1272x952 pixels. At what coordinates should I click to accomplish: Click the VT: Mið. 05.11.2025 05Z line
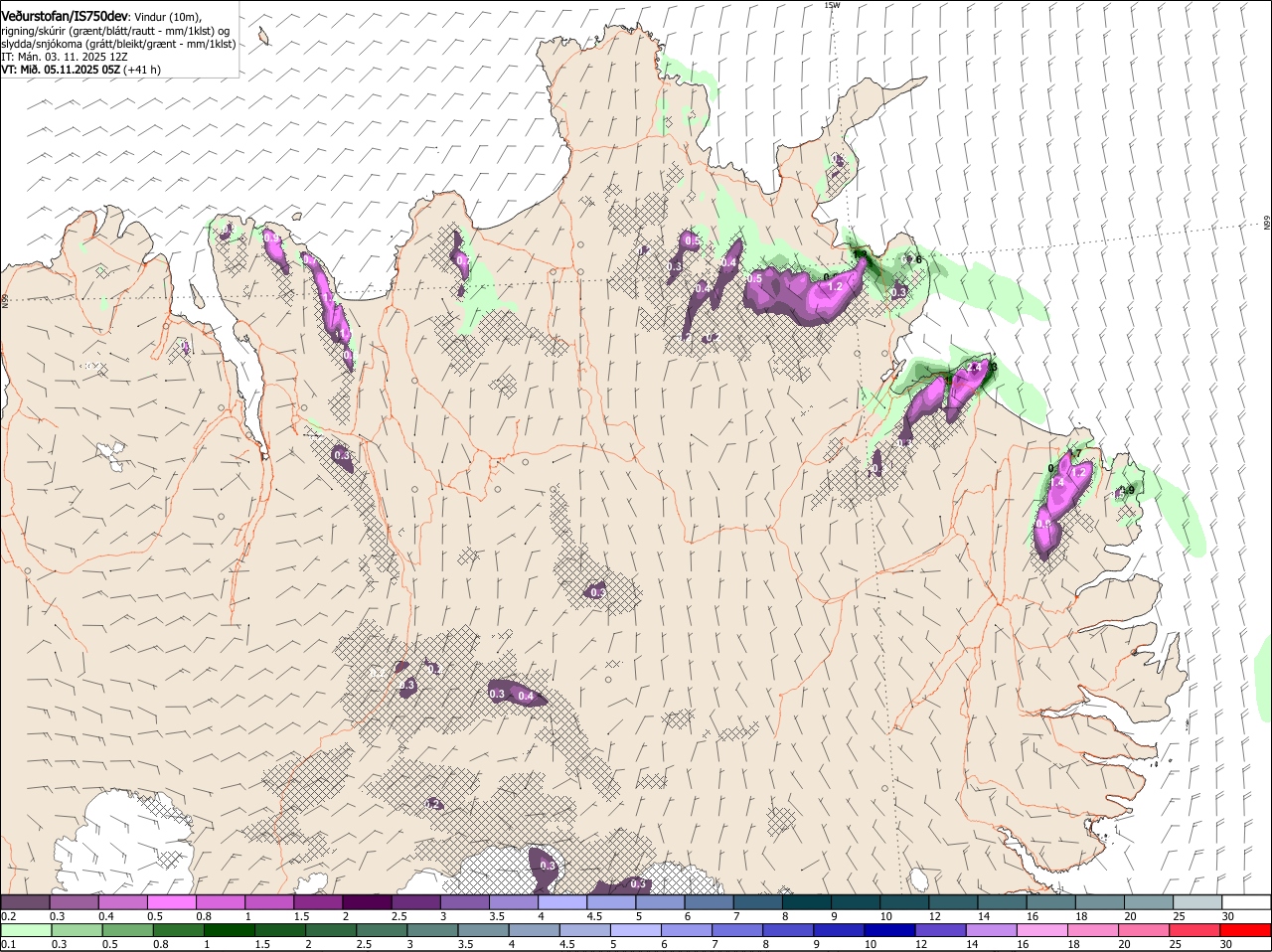click(81, 70)
